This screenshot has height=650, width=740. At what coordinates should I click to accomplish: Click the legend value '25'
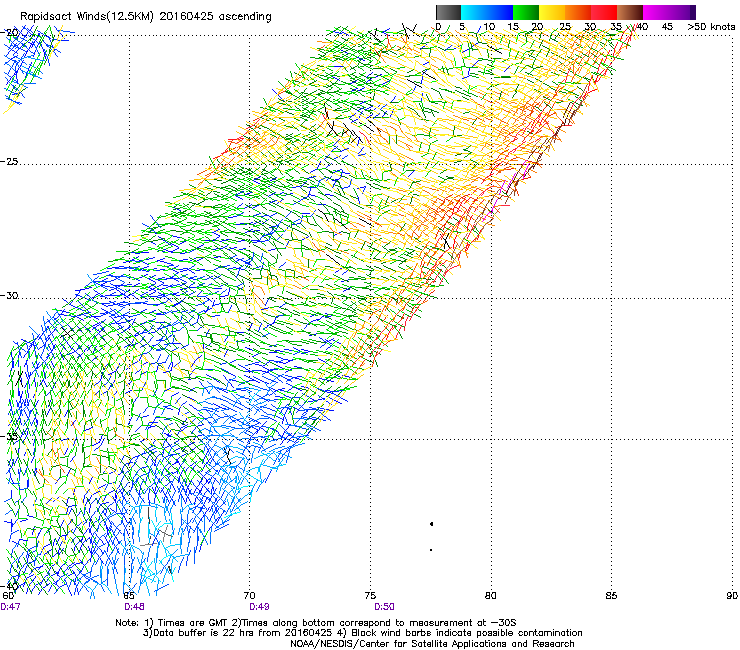click(x=565, y=27)
